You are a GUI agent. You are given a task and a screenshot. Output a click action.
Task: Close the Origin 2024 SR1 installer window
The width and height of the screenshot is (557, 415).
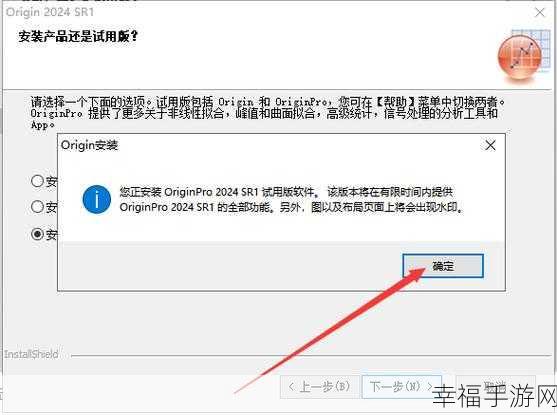[x=540, y=12]
